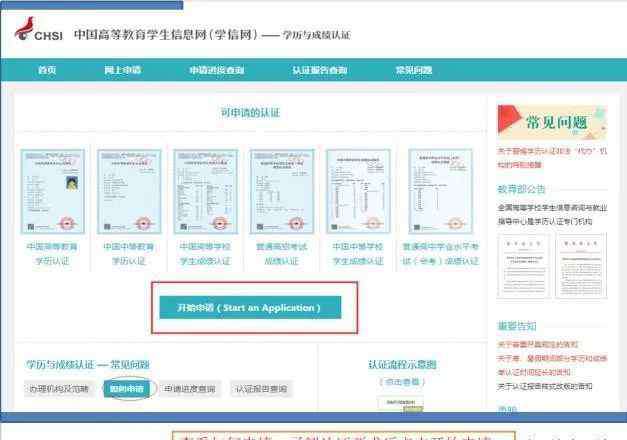The width and height of the screenshot is (627, 440).
Task: Open the 首页 navigation item
Action: tap(47, 70)
